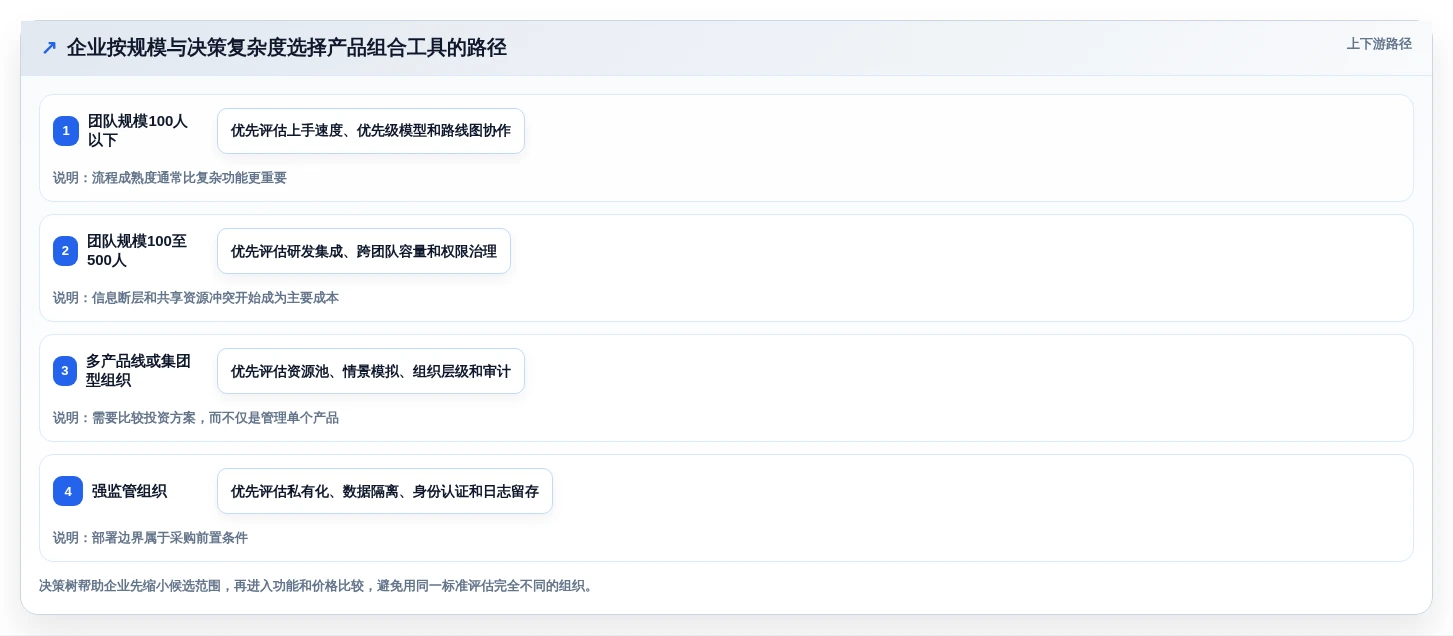Click the step 3 number badge

[x=65, y=371]
